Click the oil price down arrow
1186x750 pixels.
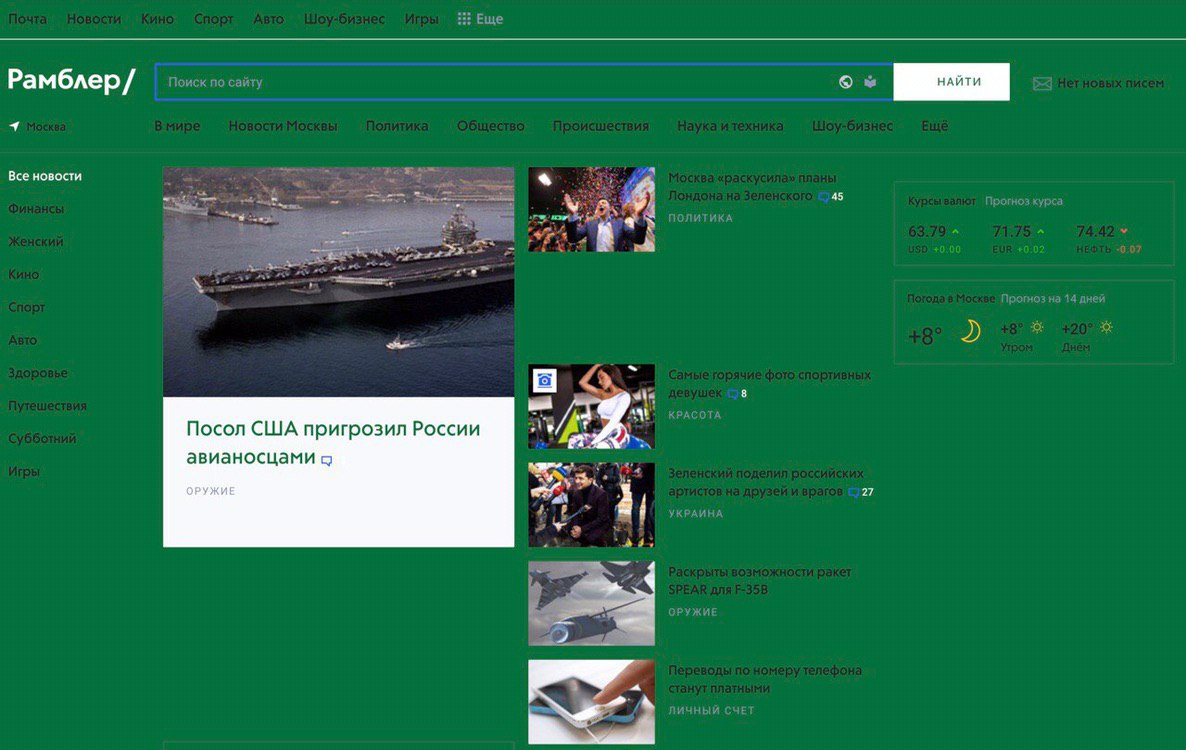(1124, 231)
